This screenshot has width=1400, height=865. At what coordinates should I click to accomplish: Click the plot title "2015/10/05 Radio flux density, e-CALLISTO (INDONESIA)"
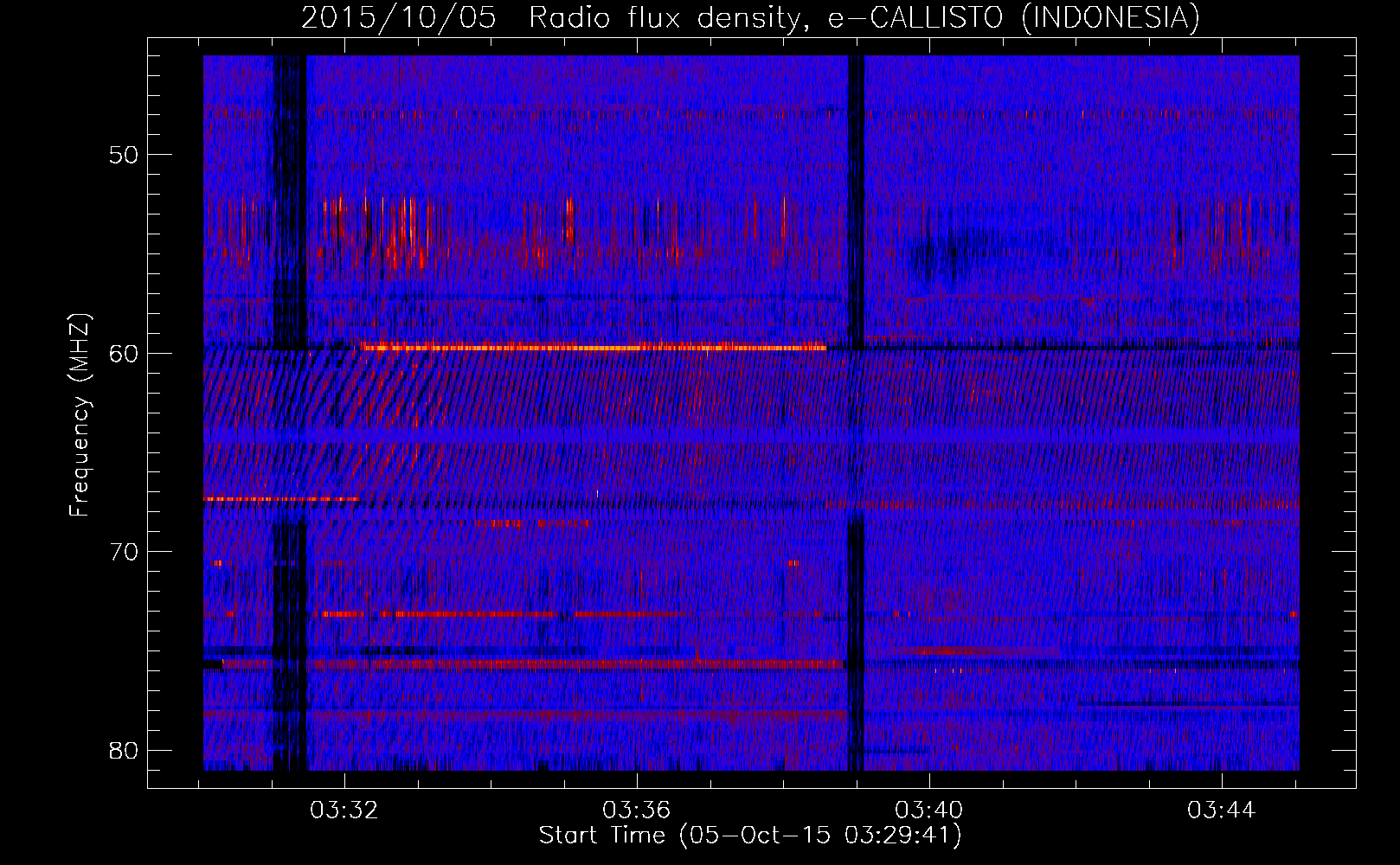(750, 17)
